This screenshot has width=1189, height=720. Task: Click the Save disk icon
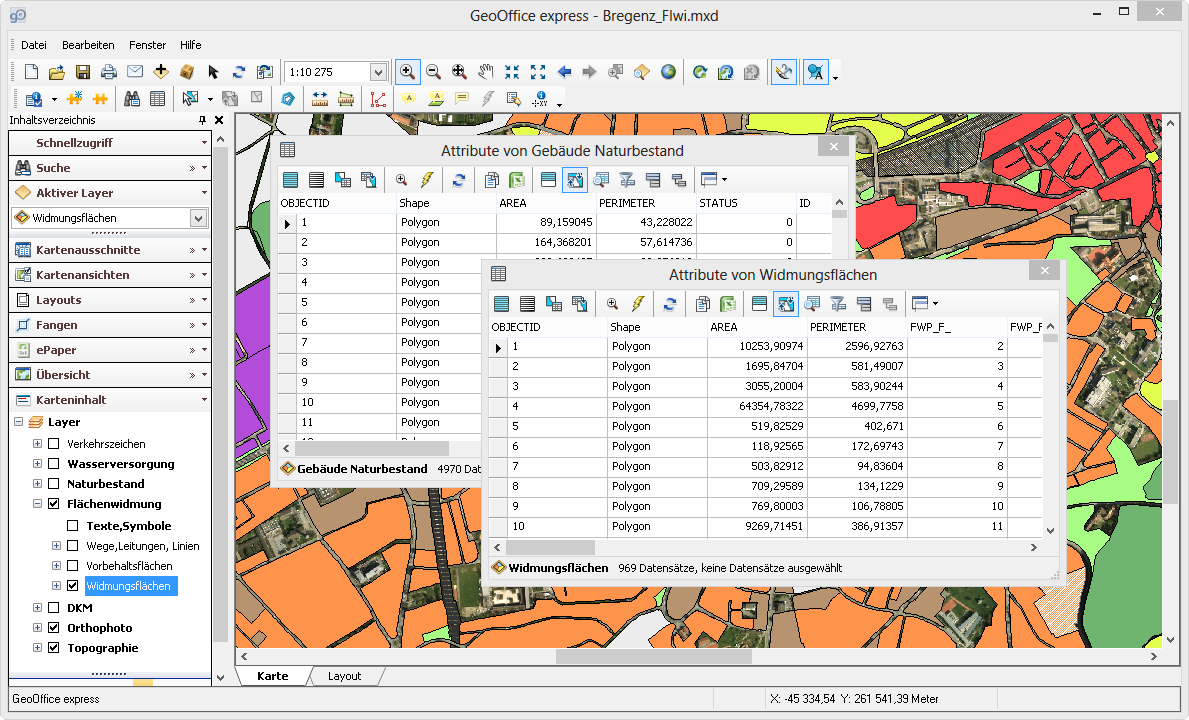[x=83, y=72]
